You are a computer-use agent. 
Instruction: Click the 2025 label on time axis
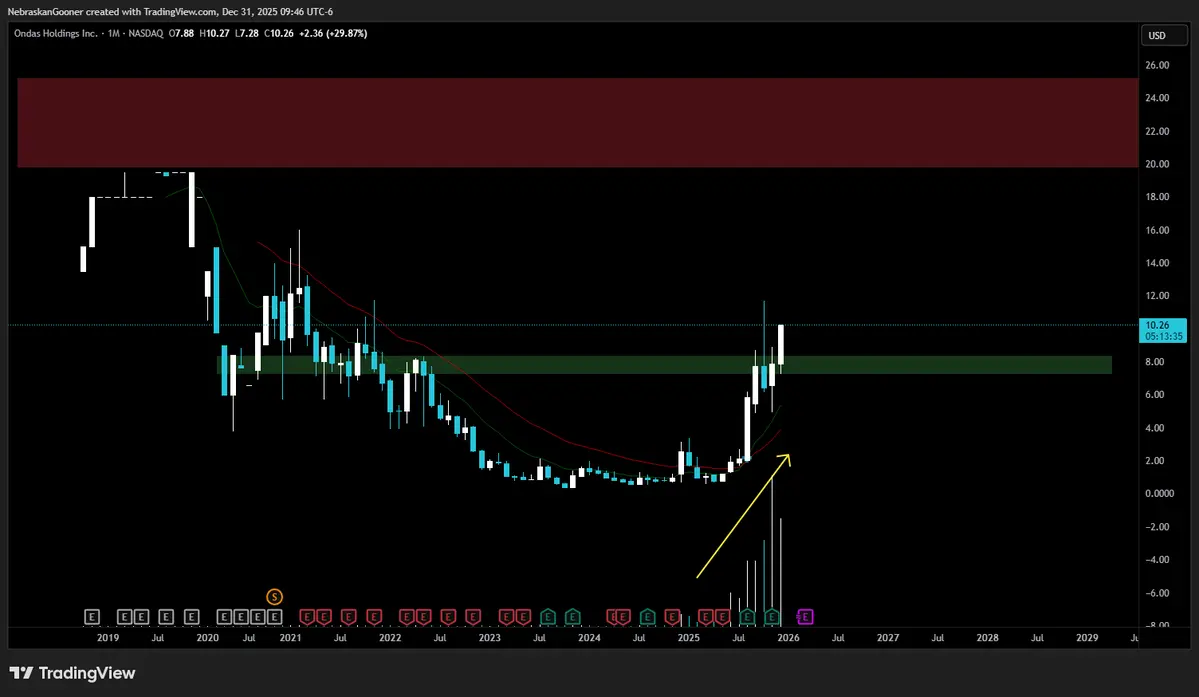pos(688,637)
